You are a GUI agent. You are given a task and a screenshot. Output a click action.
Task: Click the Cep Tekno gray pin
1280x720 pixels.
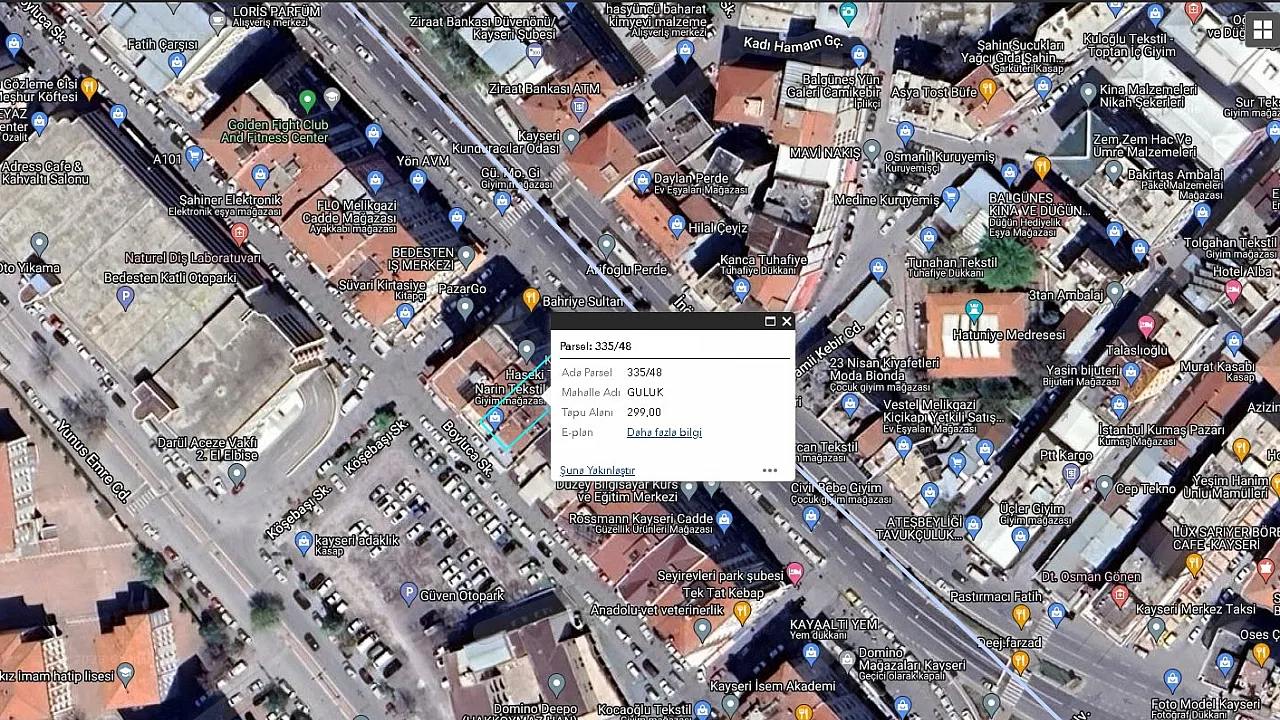(1104, 486)
